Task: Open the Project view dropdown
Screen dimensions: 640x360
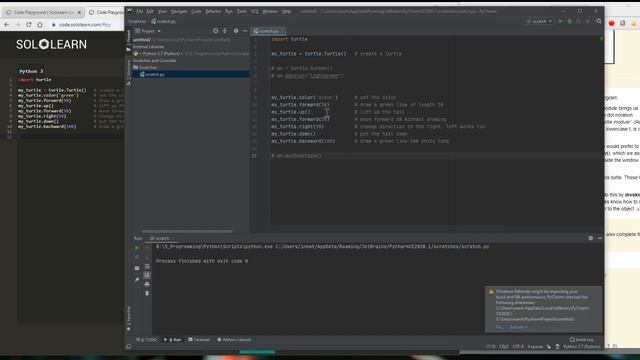Action: (x=148, y=31)
